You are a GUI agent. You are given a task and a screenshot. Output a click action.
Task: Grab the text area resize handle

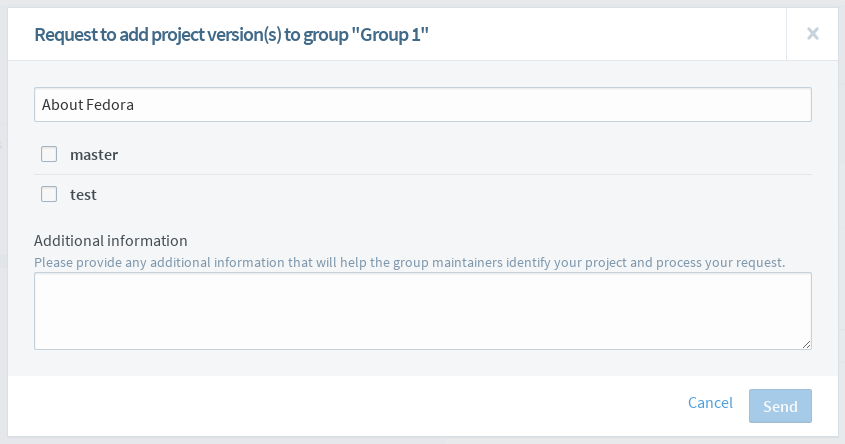coord(806,344)
